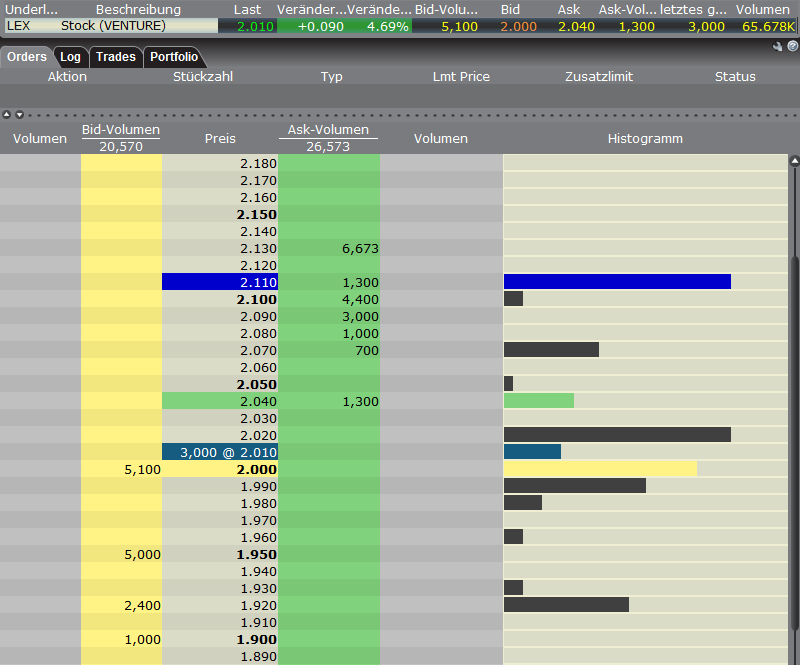Viewport: 800px width, 665px height.
Task: Collapse panel with the up arrow button
Action: [x=6, y=115]
